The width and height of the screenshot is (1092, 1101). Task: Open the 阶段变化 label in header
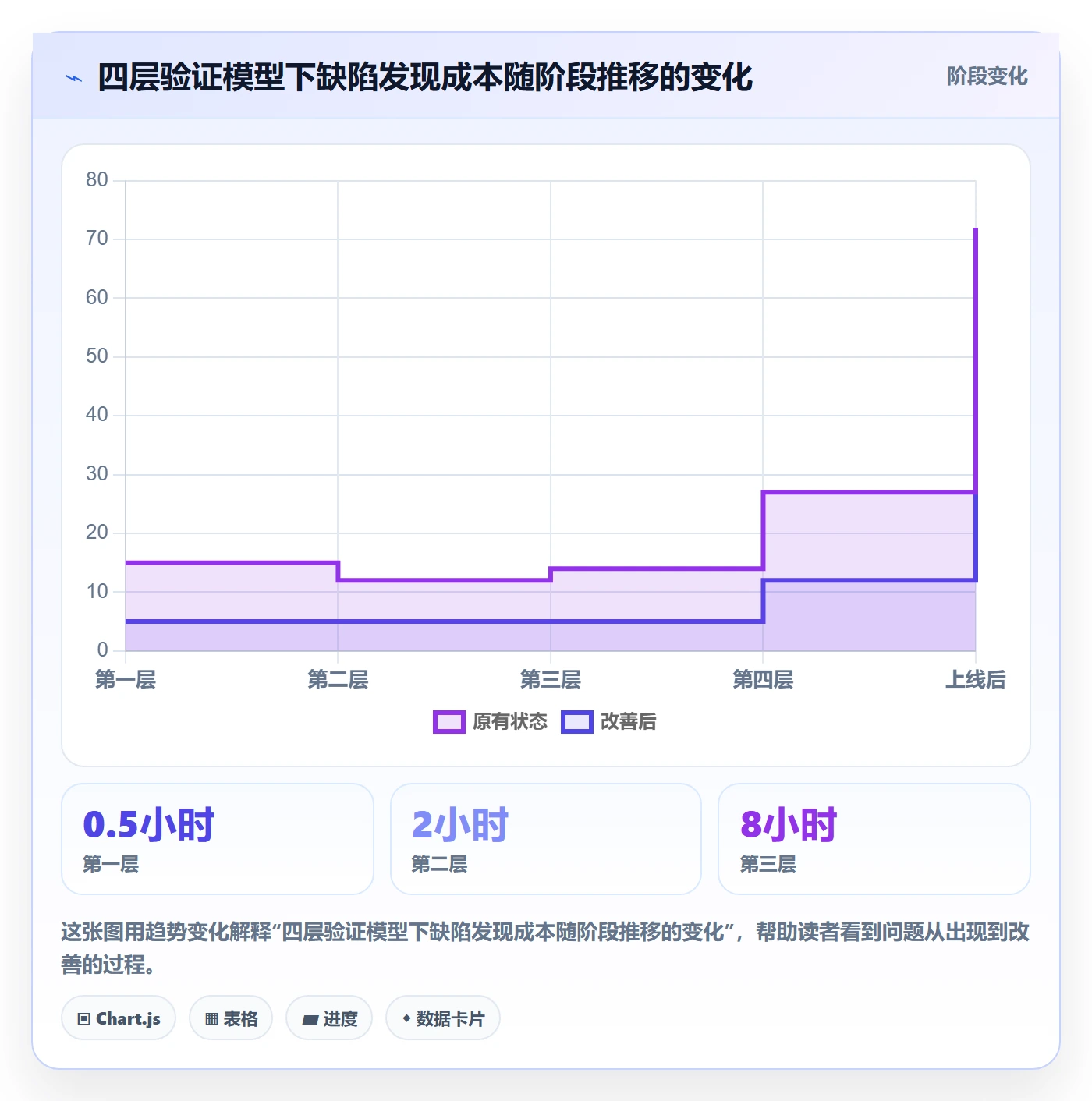click(987, 76)
